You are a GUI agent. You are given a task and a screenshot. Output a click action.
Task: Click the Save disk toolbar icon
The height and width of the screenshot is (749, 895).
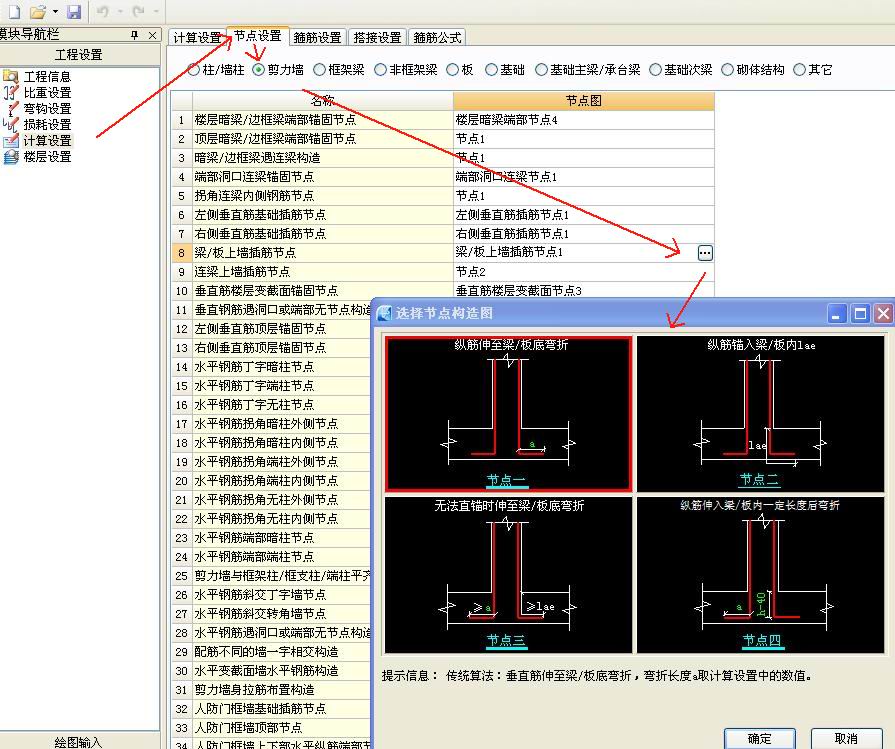[x=74, y=11]
